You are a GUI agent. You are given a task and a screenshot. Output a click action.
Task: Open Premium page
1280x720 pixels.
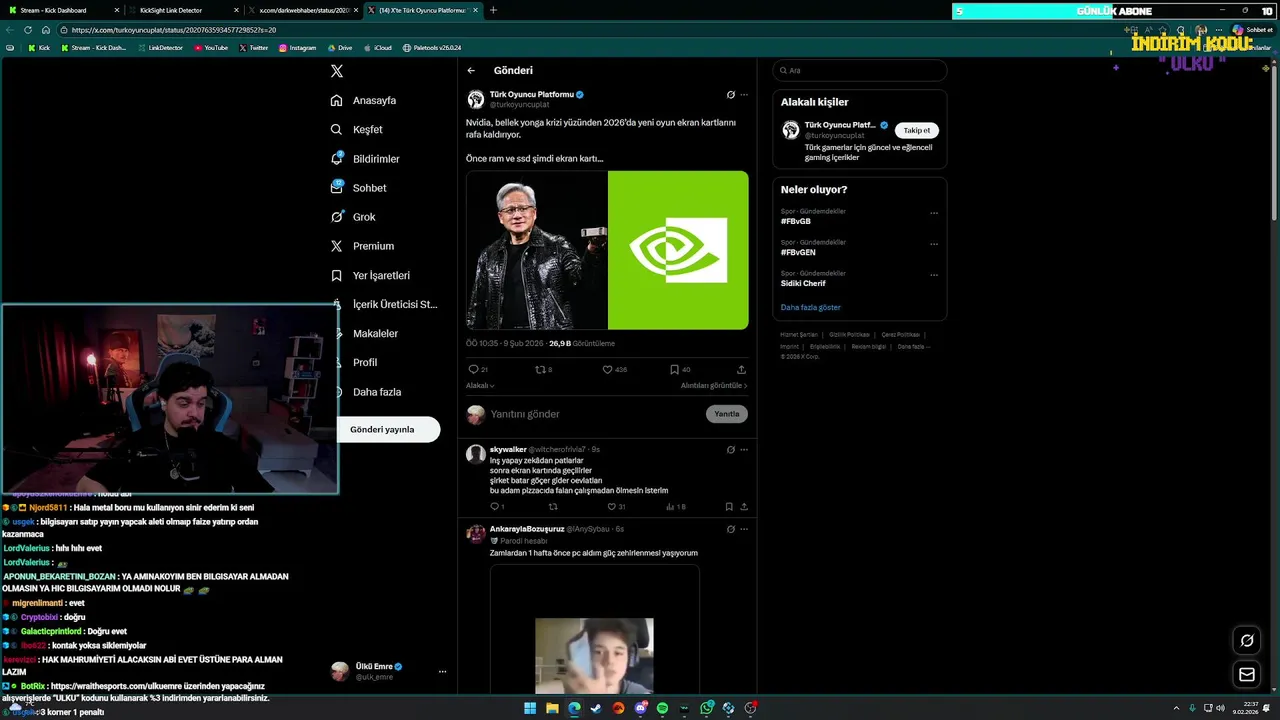coord(362,246)
